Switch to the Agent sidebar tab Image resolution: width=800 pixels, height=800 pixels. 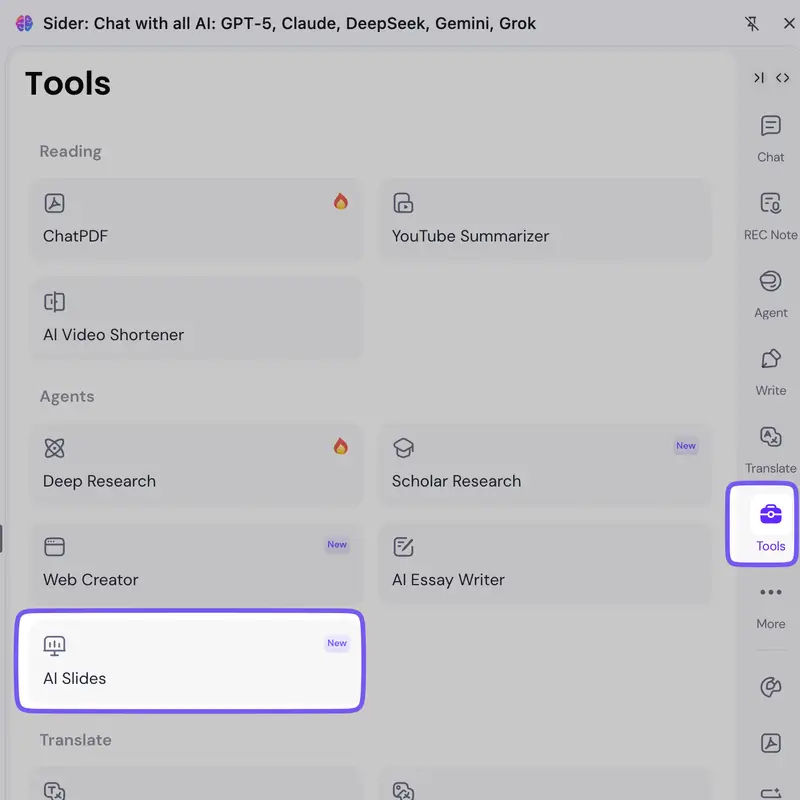point(770,294)
